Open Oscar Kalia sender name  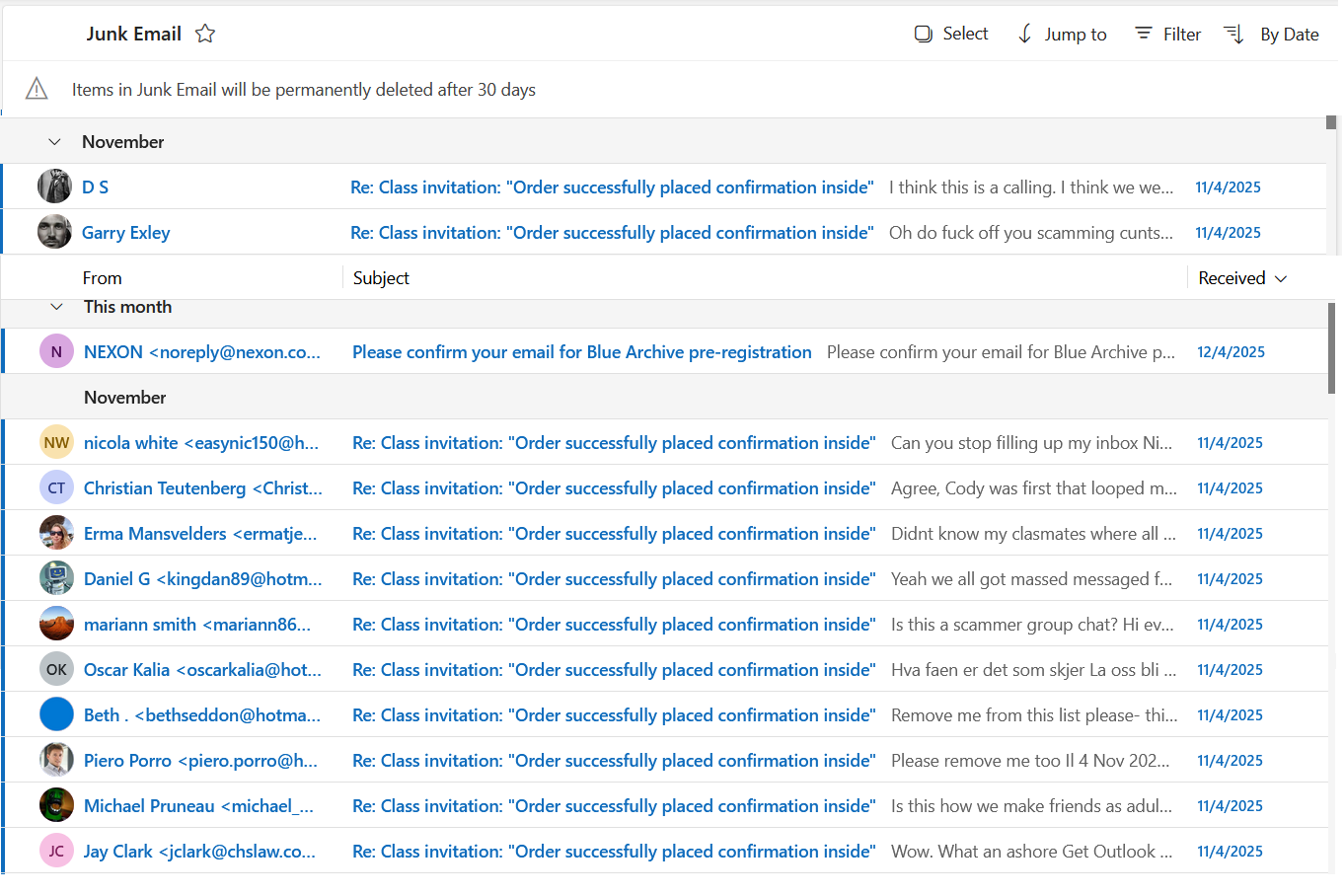click(x=202, y=670)
